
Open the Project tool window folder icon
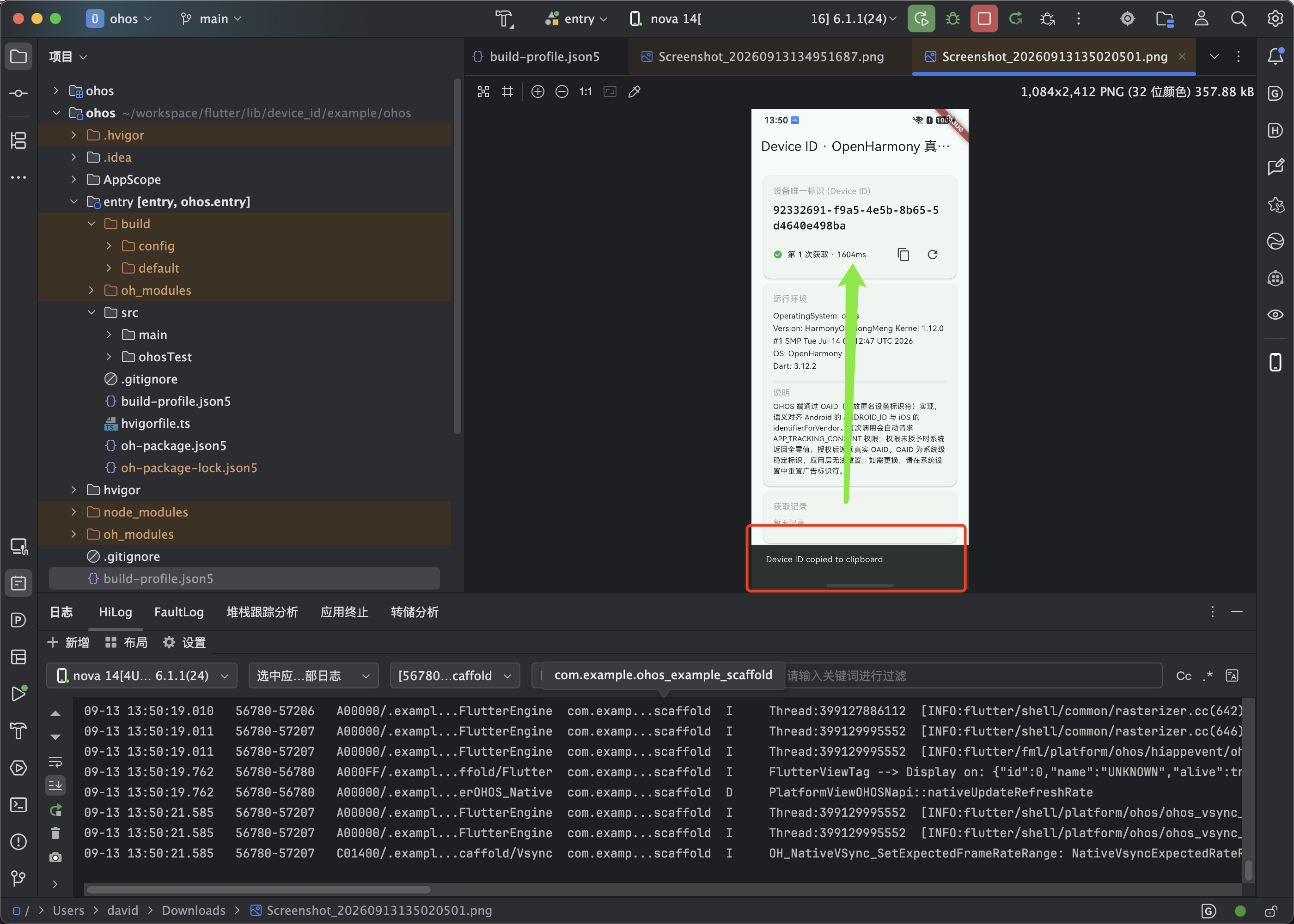tap(19, 56)
